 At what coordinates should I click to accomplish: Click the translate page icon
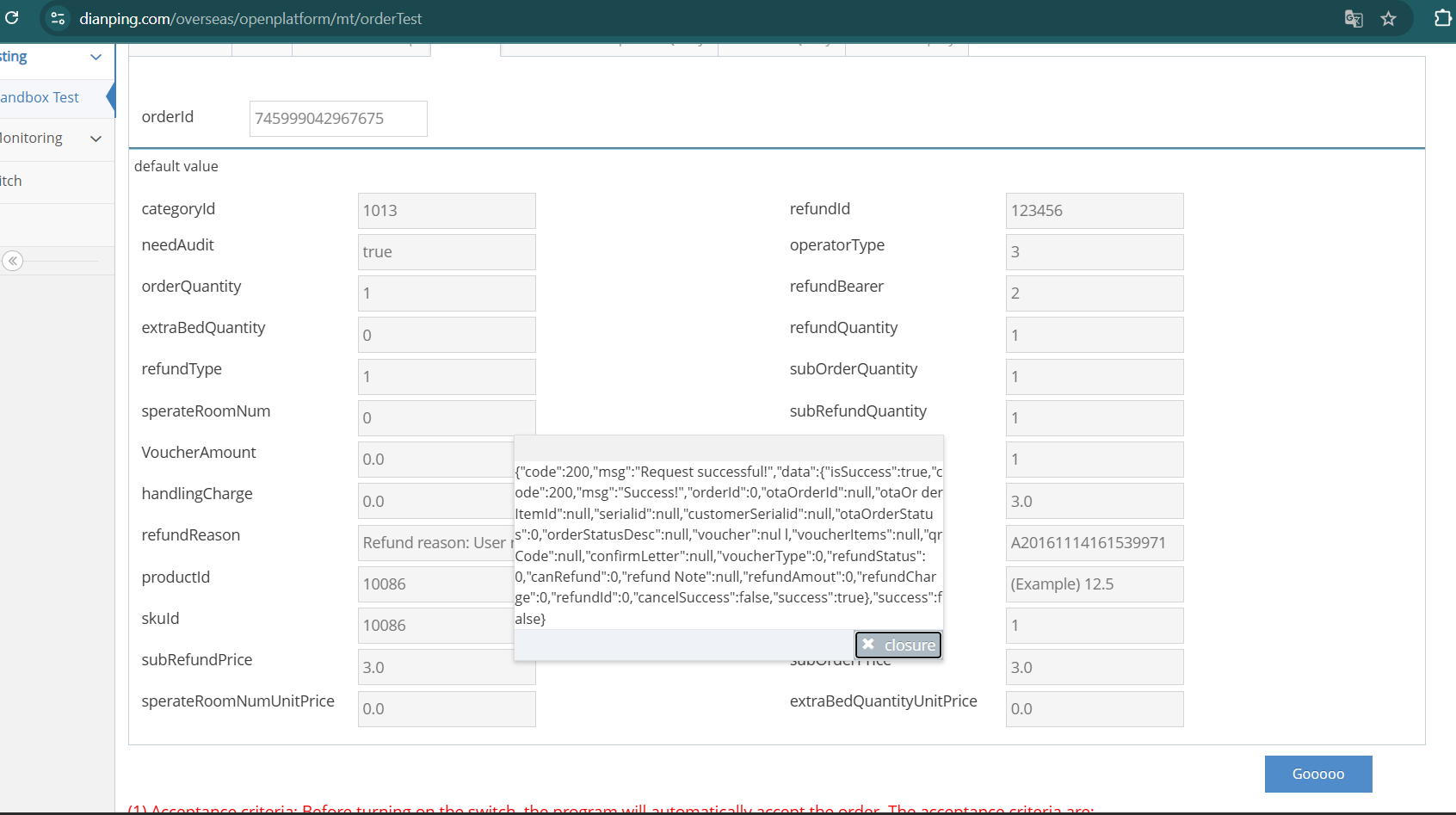point(1353,18)
